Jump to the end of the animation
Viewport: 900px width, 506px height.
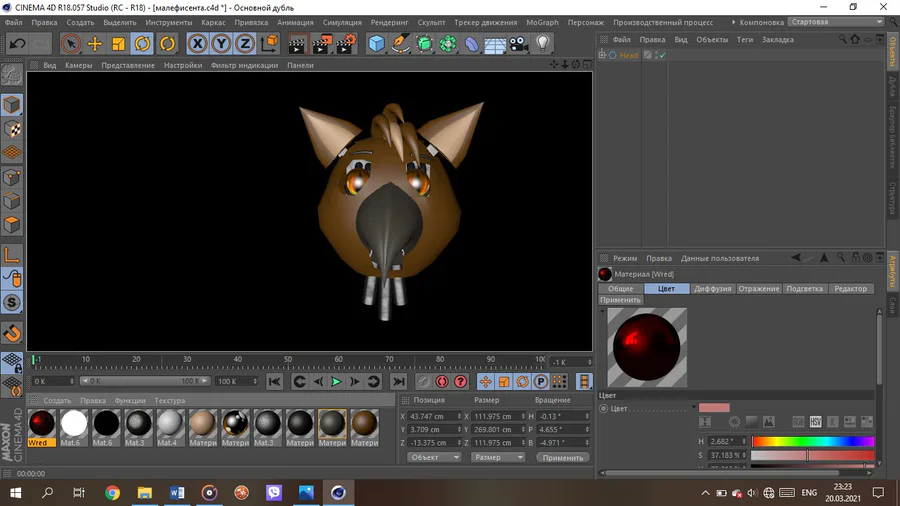[398, 381]
